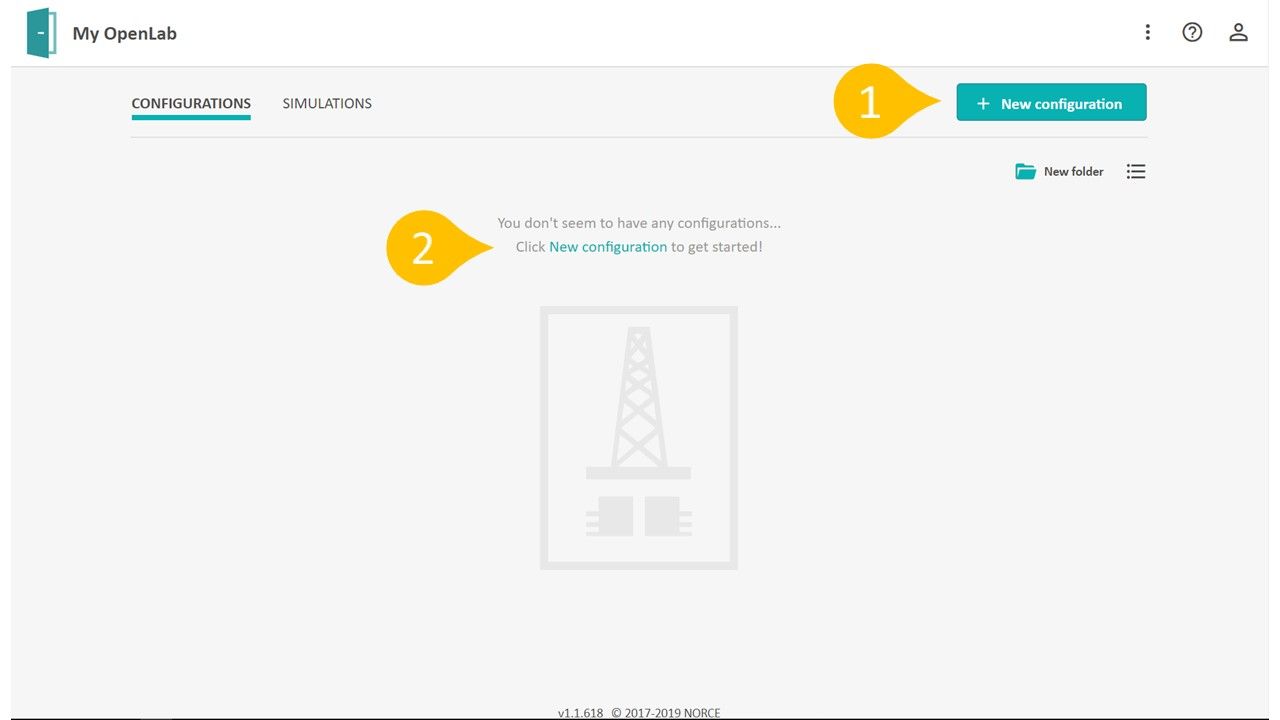Click the drilling rig placeholder illustration
The image size is (1280, 720).
click(638, 438)
